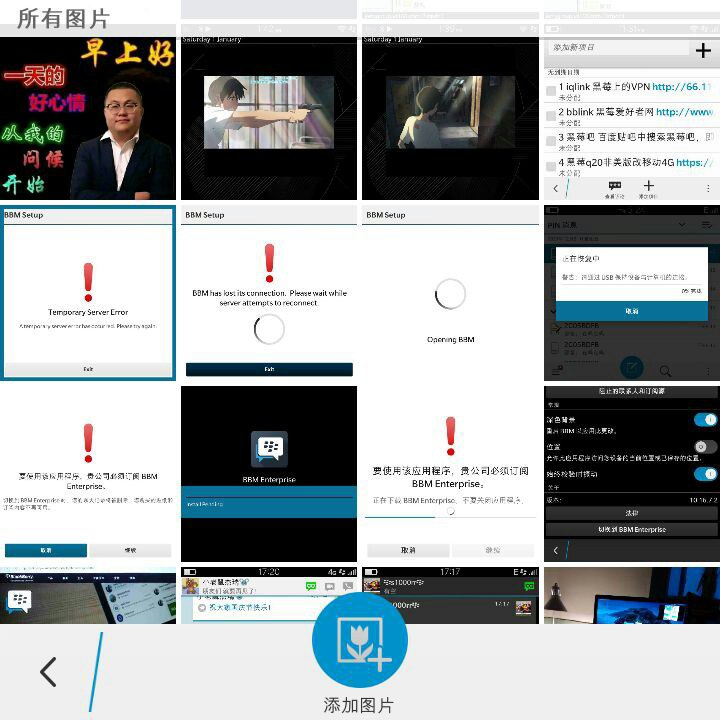Select the dark PIN message dialog thumbnail
This screenshot has height=720, width=720.
coord(632,293)
